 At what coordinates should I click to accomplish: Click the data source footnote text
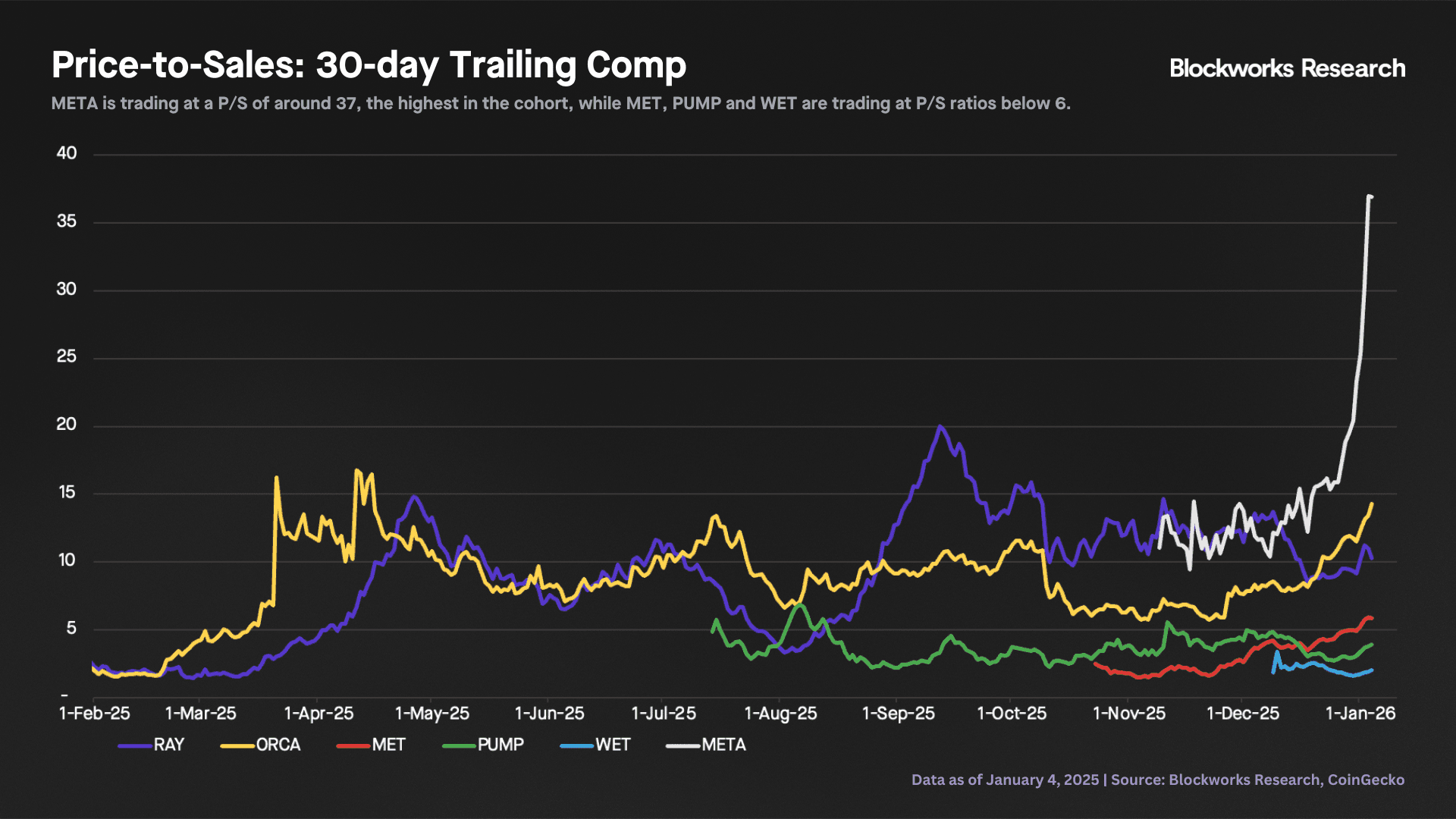click(x=1157, y=780)
